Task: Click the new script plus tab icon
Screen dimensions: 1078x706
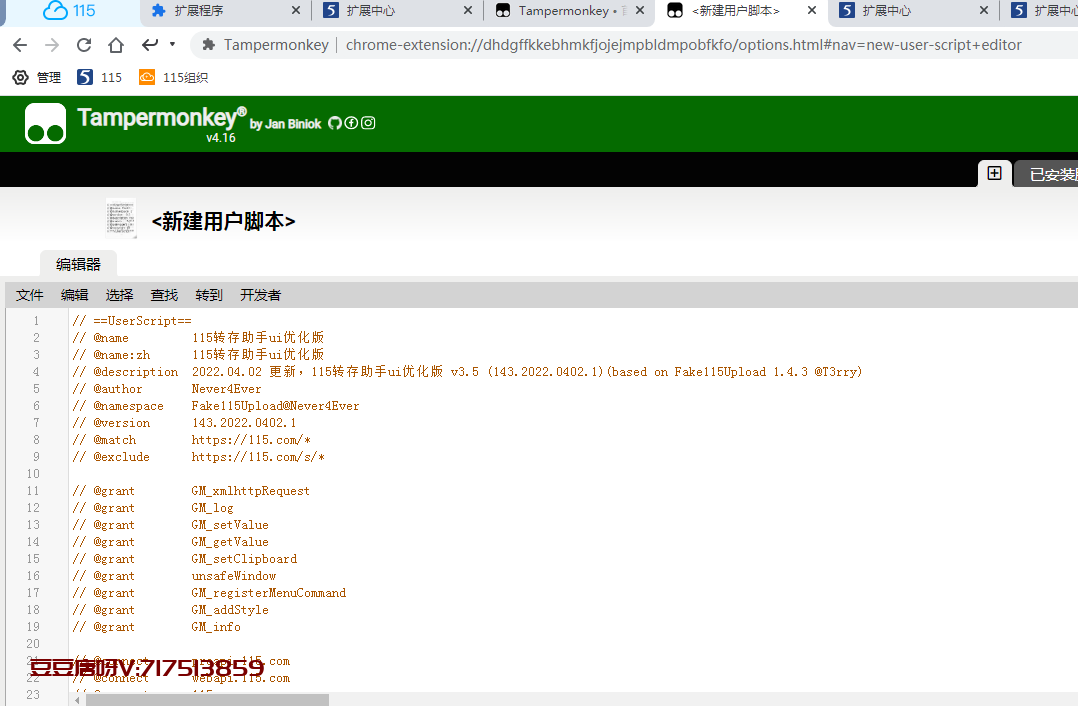Action: pyautogui.click(x=994, y=173)
